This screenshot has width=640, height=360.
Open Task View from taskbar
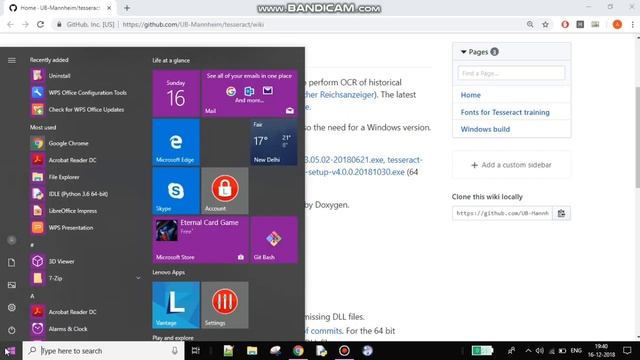pyautogui.click(x=196, y=351)
